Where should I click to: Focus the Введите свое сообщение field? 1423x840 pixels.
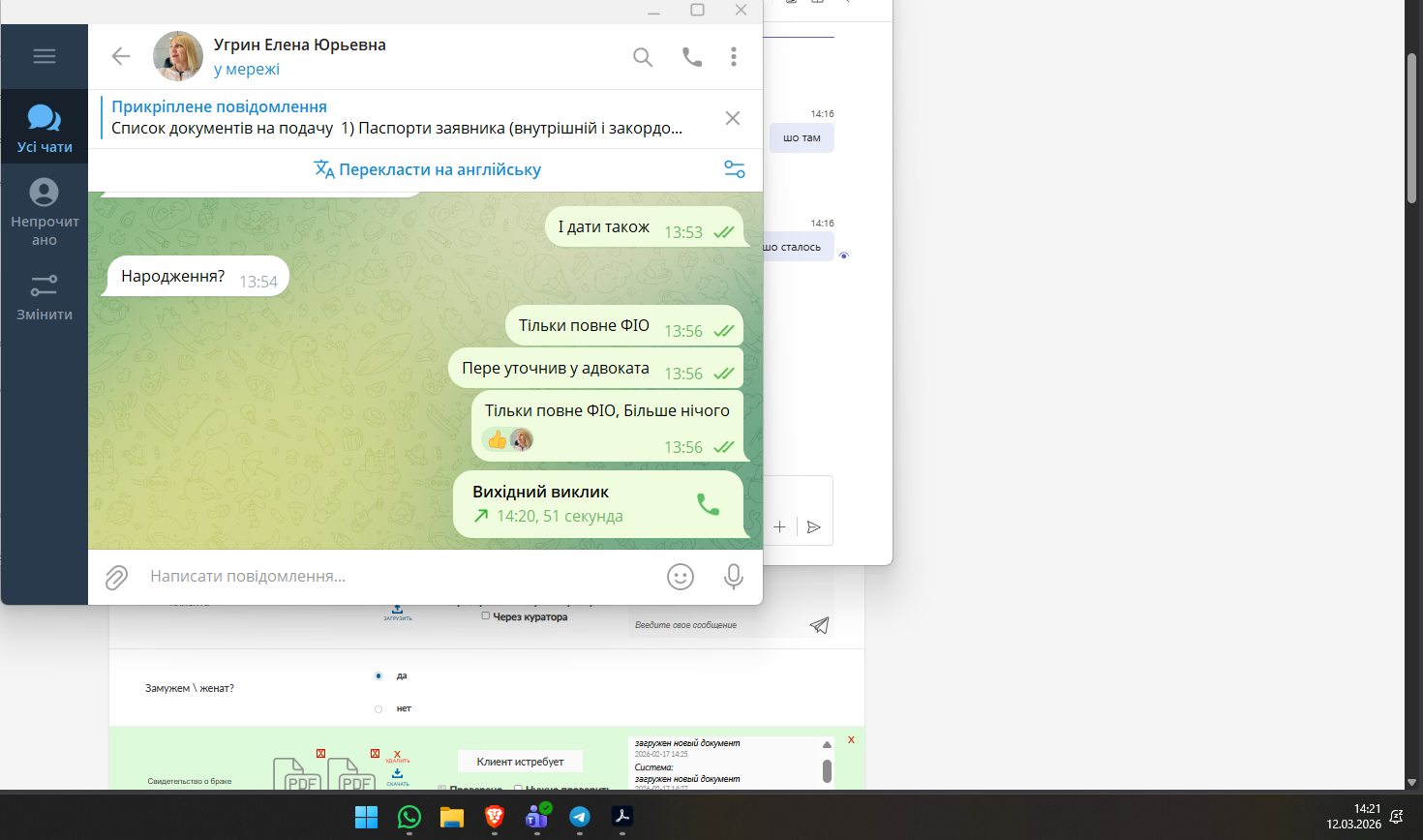pyautogui.click(x=716, y=625)
